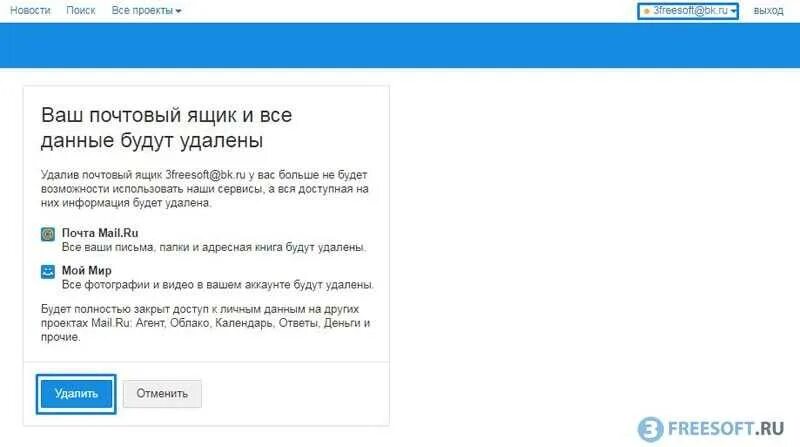Viewport: 800px width, 447px height.
Task: Click the Почта Mail.Ru heading text
Action: [x=100, y=233]
